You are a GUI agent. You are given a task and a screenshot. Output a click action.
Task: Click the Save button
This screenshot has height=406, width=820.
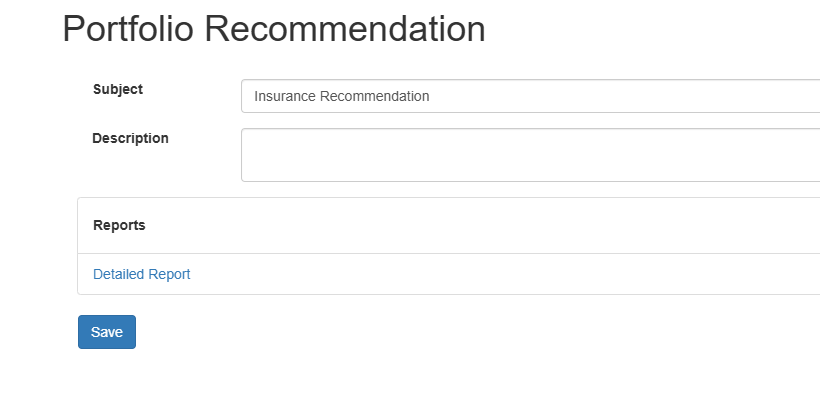(x=107, y=332)
